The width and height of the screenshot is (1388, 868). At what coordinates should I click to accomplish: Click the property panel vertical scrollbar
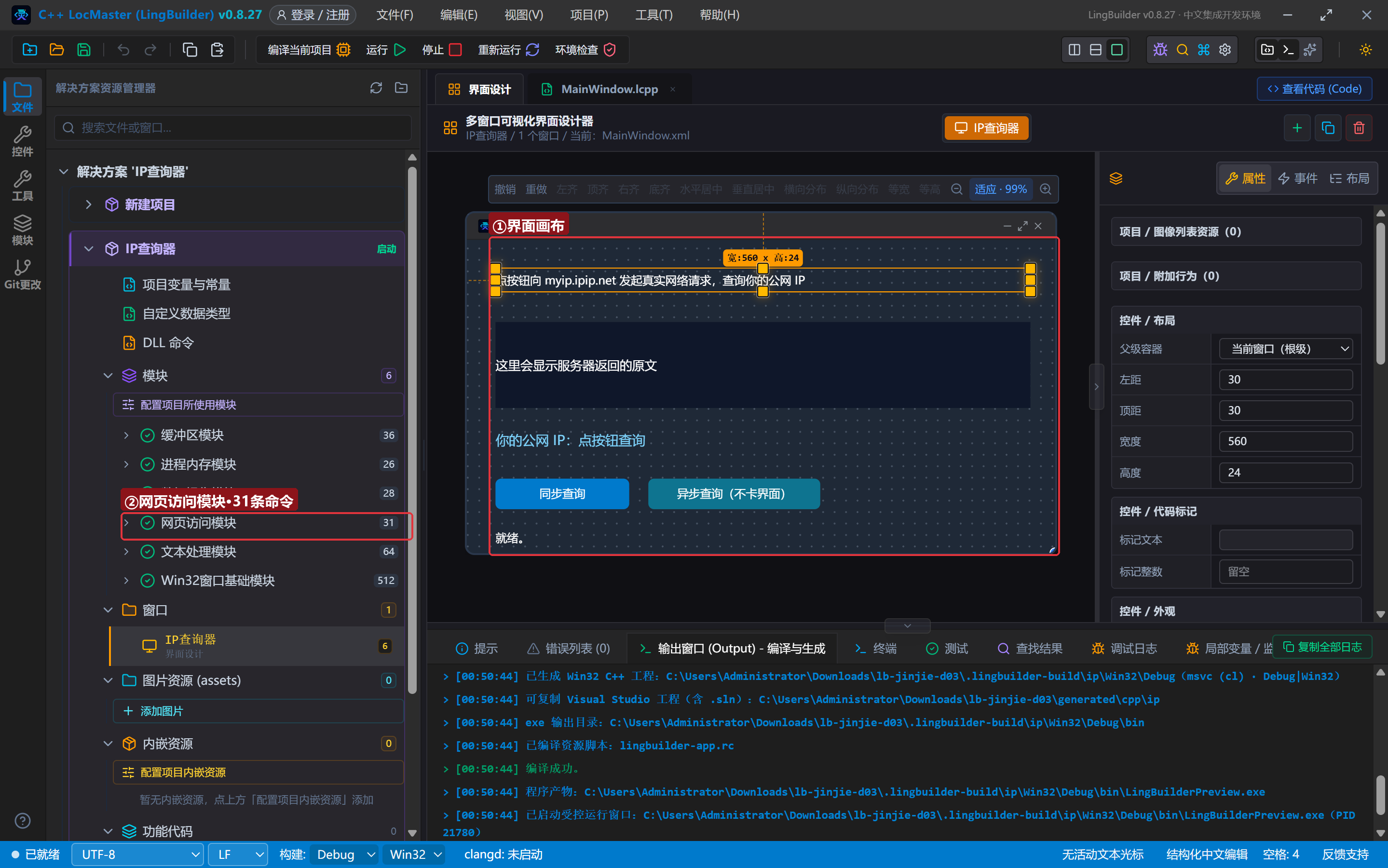pos(1381,293)
